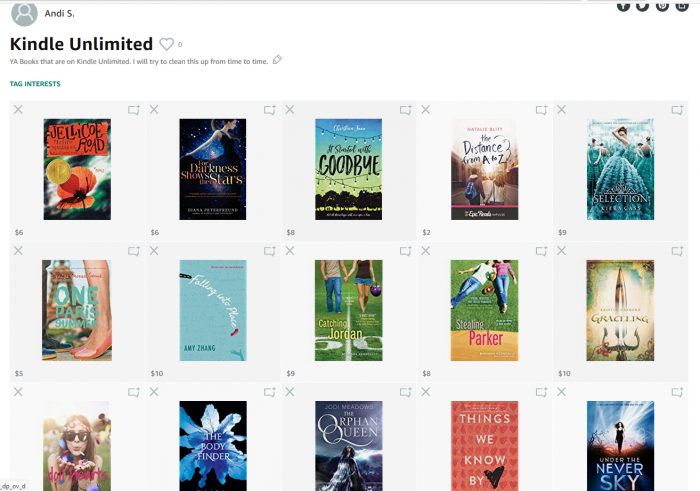
Task: Open the TAG INTERESTS link
Action: (x=35, y=83)
